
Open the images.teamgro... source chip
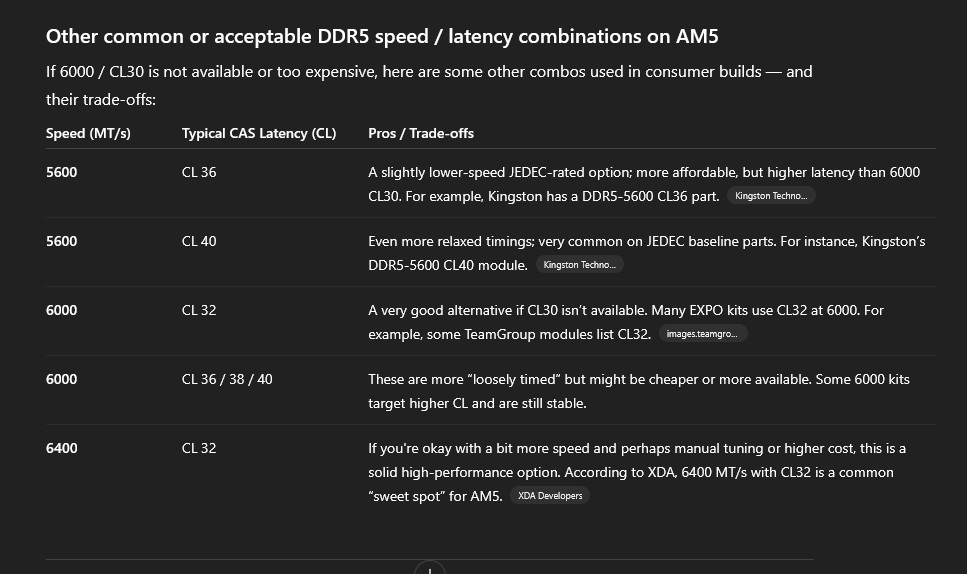(x=702, y=334)
